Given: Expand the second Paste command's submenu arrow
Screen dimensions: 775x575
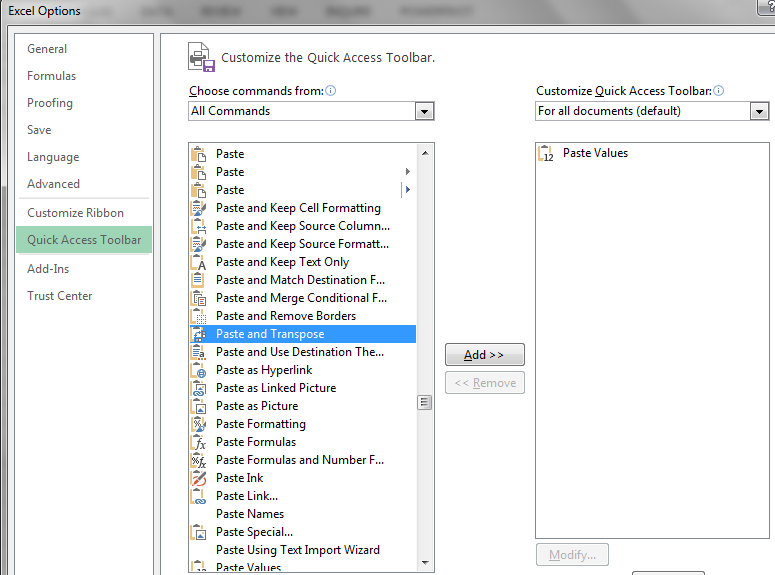Looking at the screenshot, I should point(408,172).
